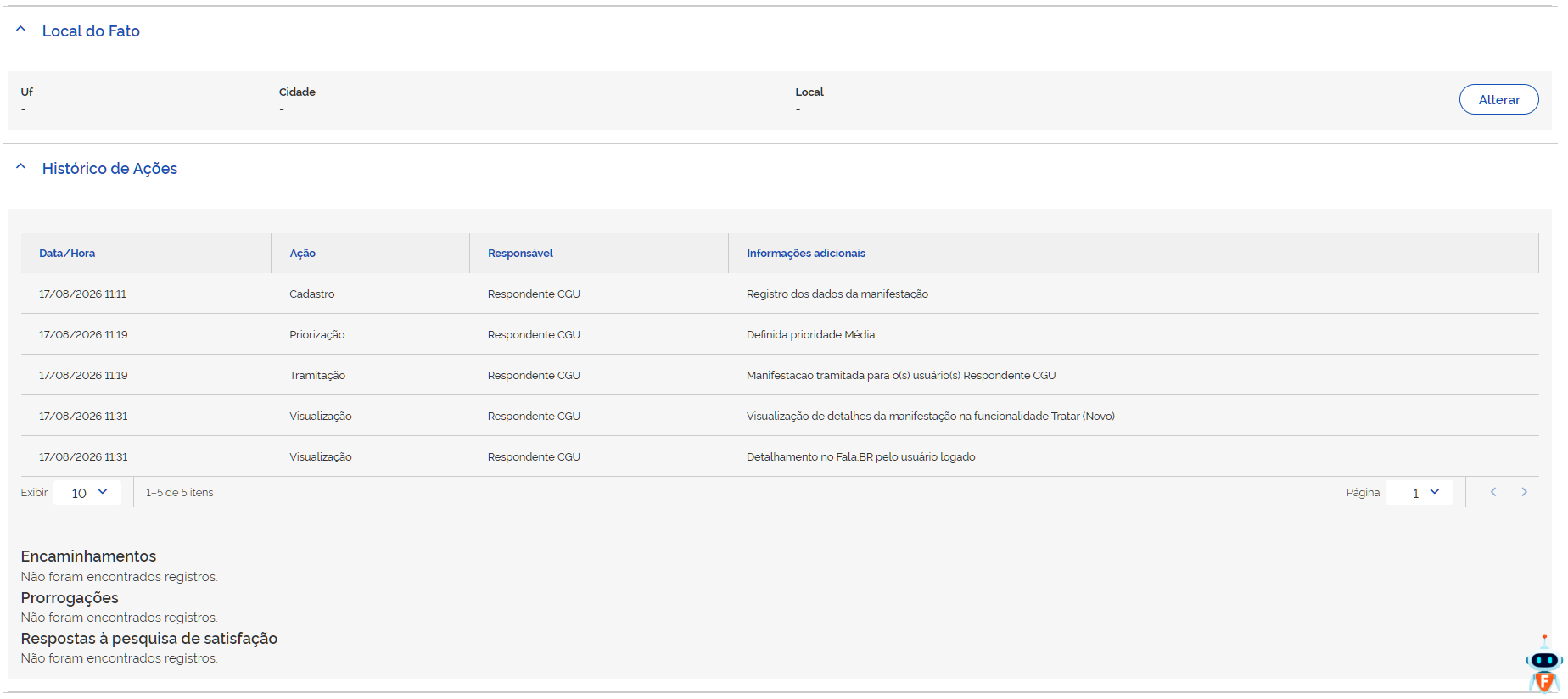The width and height of the screenshot is (1568, 699).
Task: Select the Cadastro action row
Action: click(780, 294)
